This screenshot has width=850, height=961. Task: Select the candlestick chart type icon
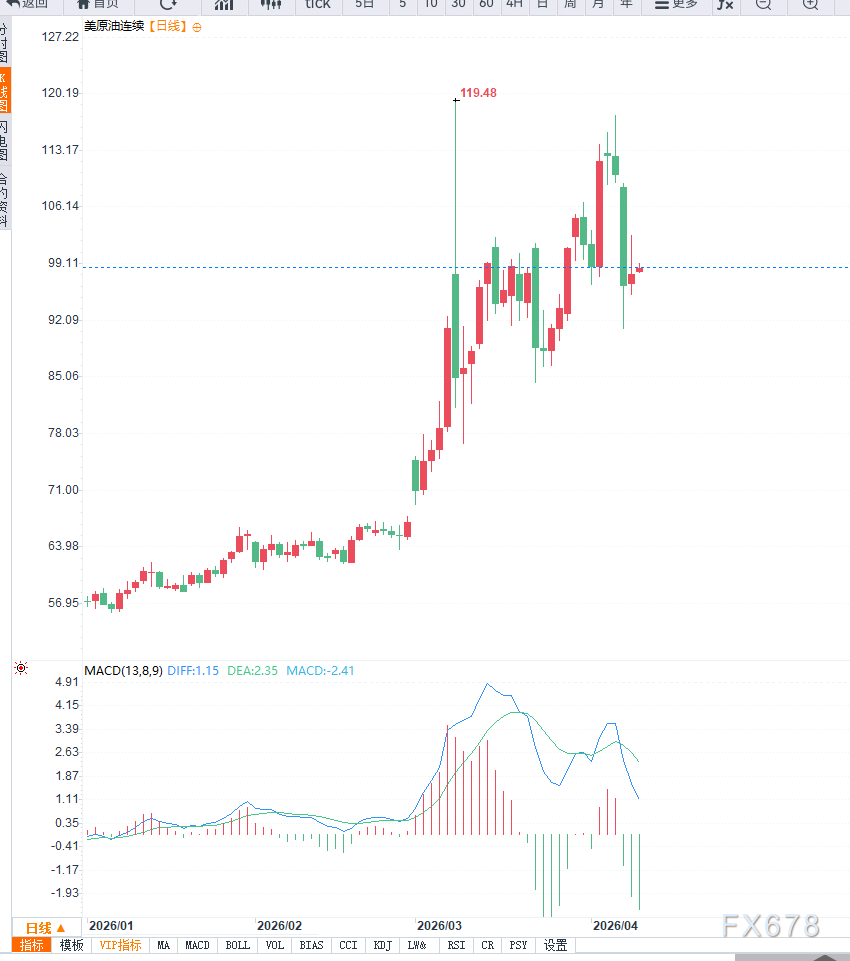[x=270, y=4]
